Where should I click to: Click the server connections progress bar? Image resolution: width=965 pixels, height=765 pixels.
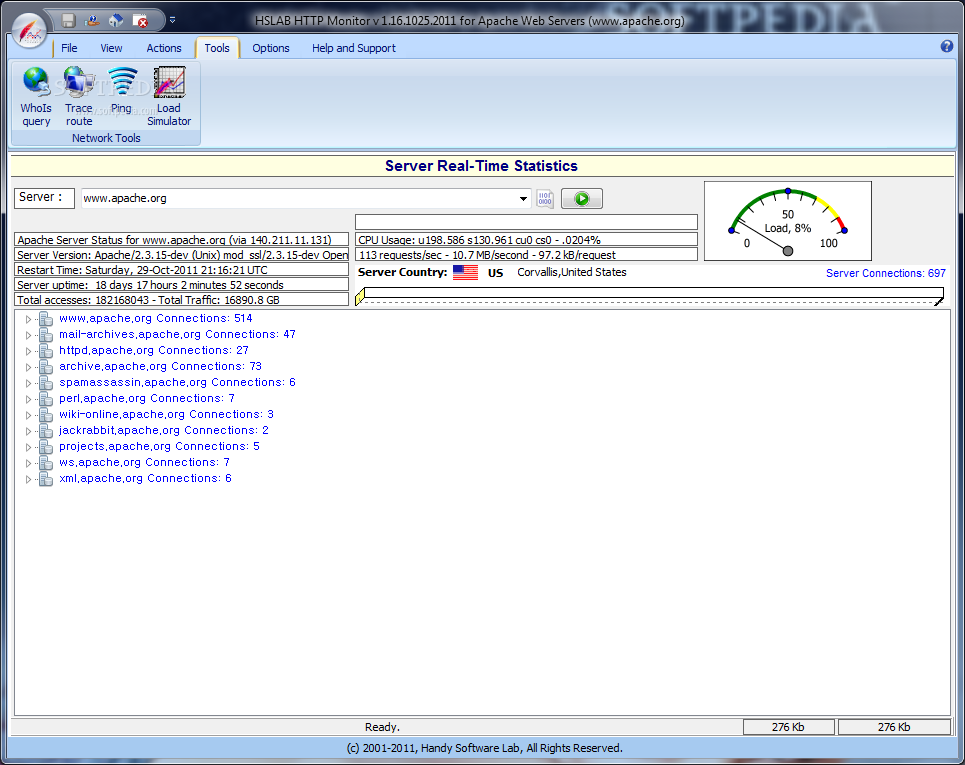pyautogui.click(x=649, y=296)
